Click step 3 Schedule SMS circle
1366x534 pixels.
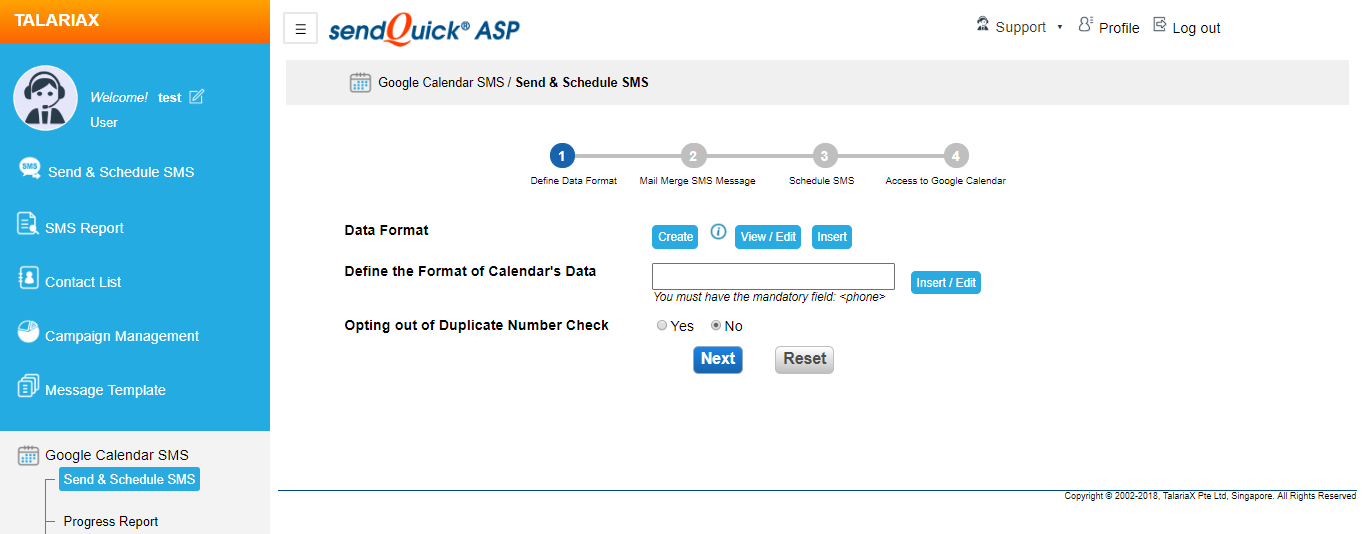(x=823, y=156)
